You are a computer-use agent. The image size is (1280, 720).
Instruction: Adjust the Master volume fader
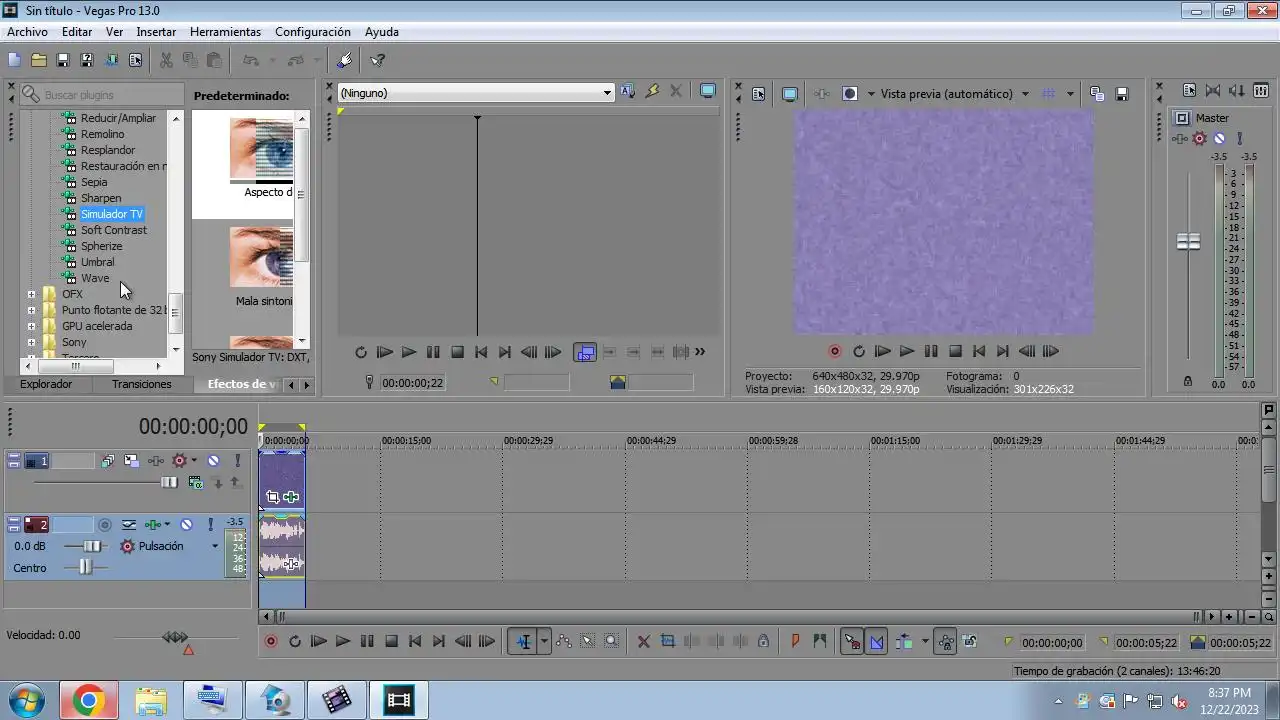click(1188, 242)
